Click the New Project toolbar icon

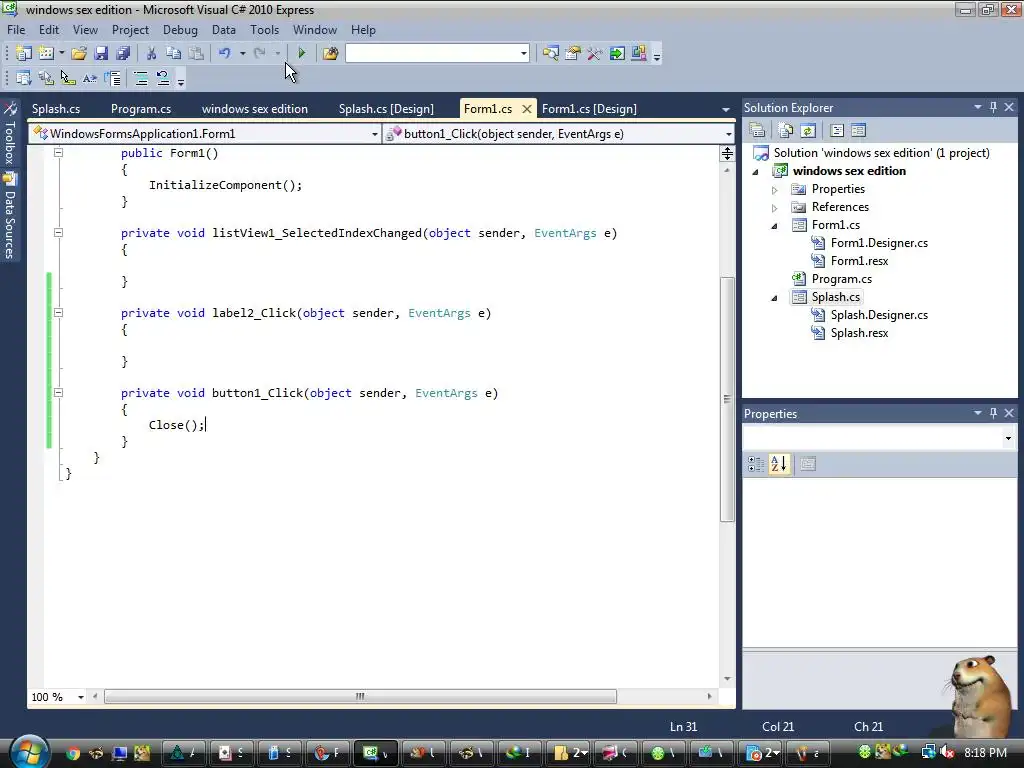(24, 53)
